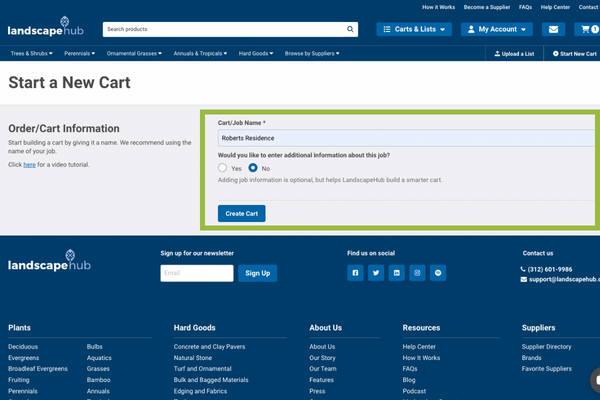Image resolution: width=600 pixels, height=400 pixels.
Task: Click Become a Supplier link
Action: click(487, 7)
